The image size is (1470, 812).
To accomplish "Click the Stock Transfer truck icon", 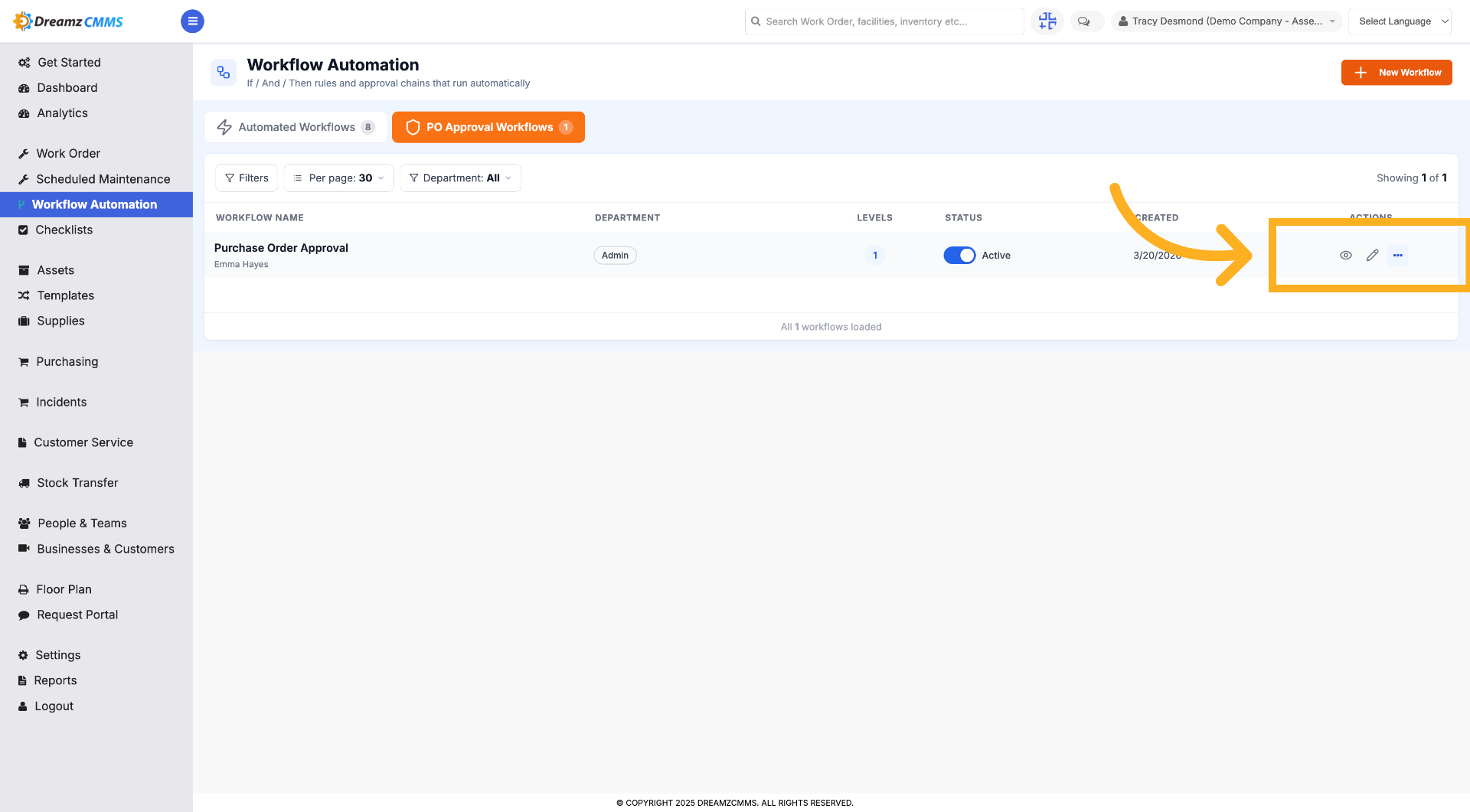I will 24,483.
